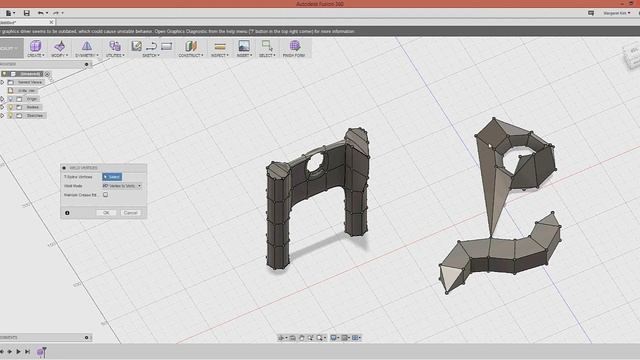Close the open document tab

point(51,22)
